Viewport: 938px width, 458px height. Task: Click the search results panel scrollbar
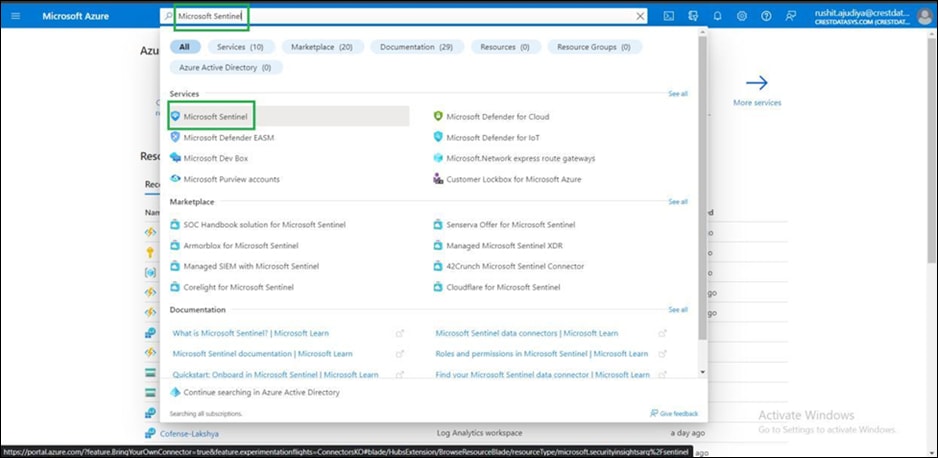pos(702,188)
